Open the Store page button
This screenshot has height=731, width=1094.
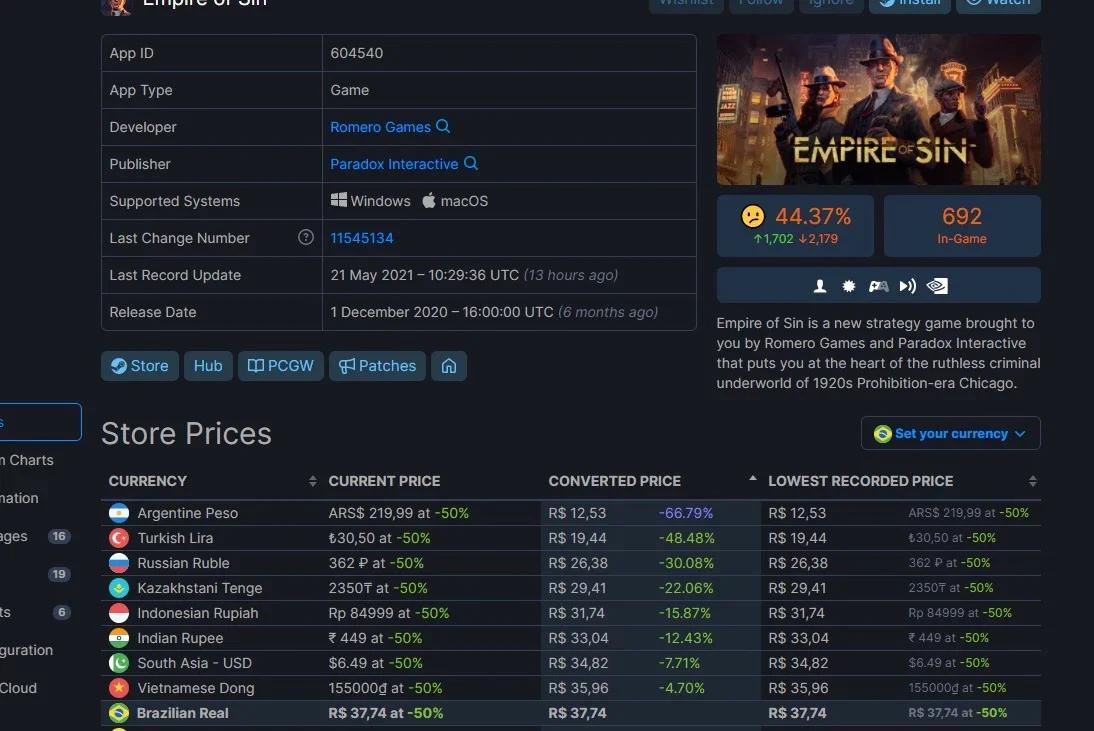click(140, 366)
